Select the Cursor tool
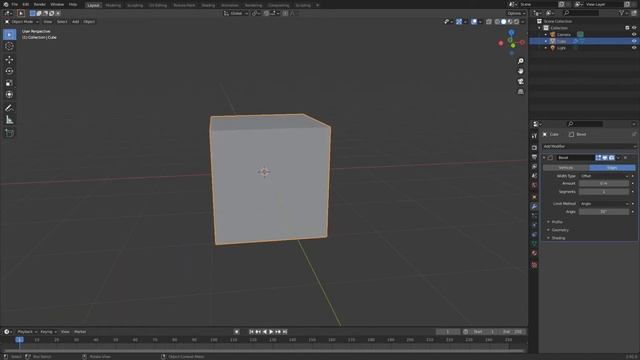This screenshot has width=640, height=360. point(9,46)
